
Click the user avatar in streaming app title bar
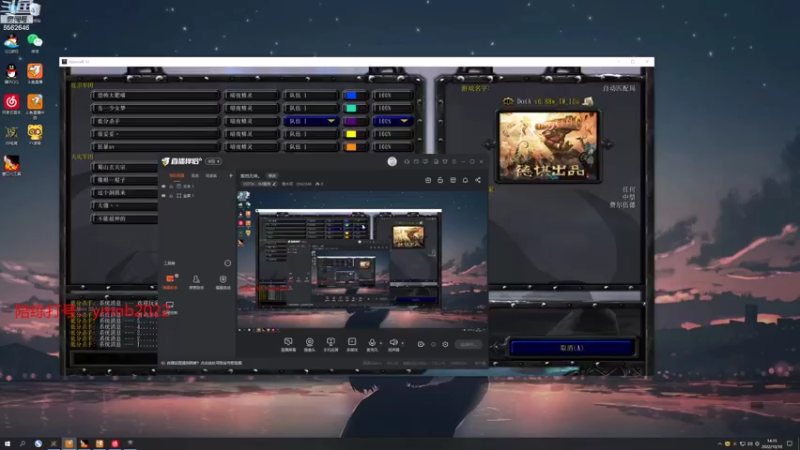pyautogui.click(x=392, y=161)
